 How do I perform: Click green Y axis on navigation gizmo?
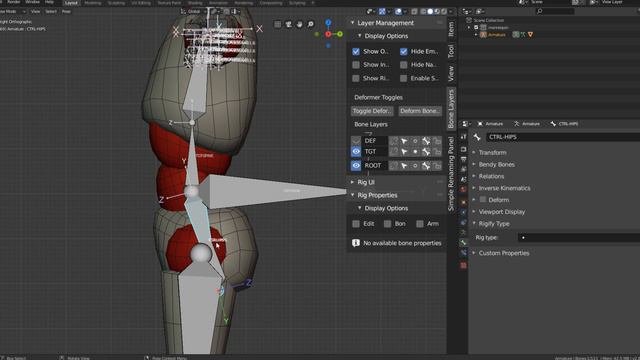340,34
